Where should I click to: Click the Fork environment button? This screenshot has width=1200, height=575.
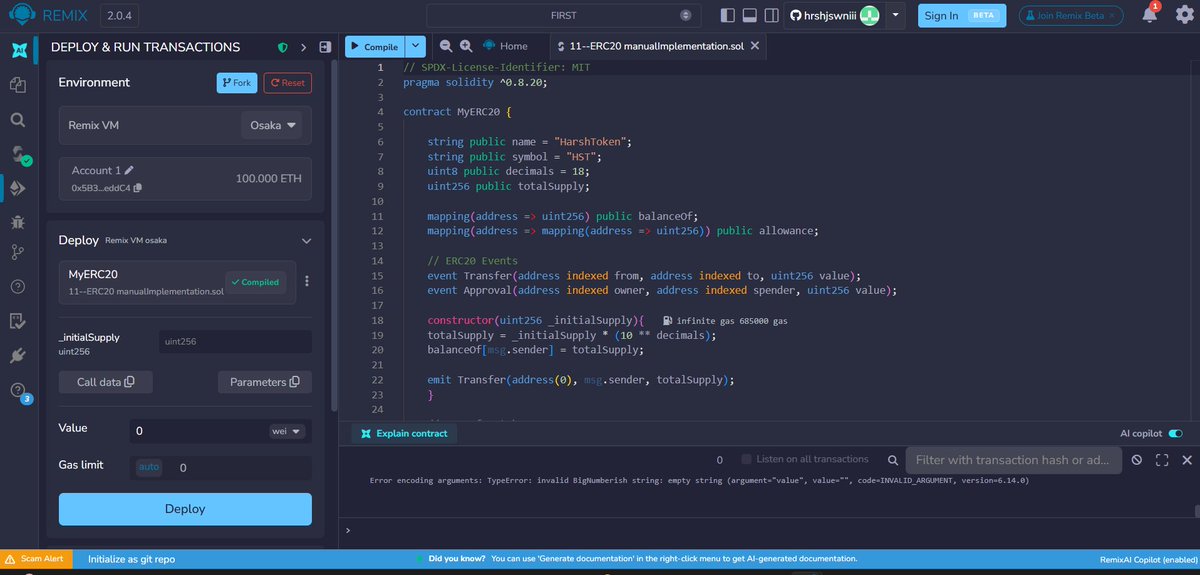coord(237,83)
